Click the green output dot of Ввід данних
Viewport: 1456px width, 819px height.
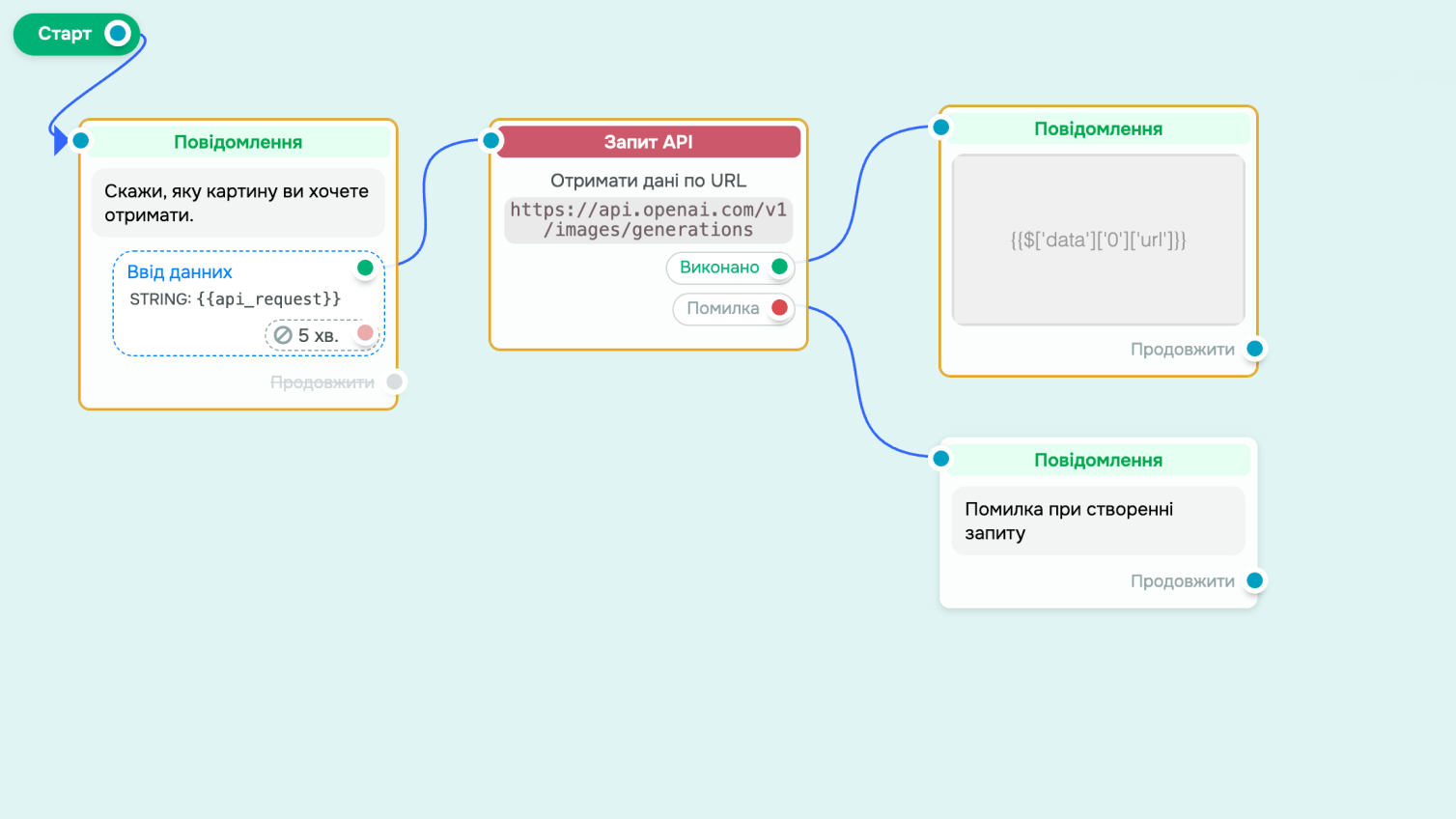365,268
